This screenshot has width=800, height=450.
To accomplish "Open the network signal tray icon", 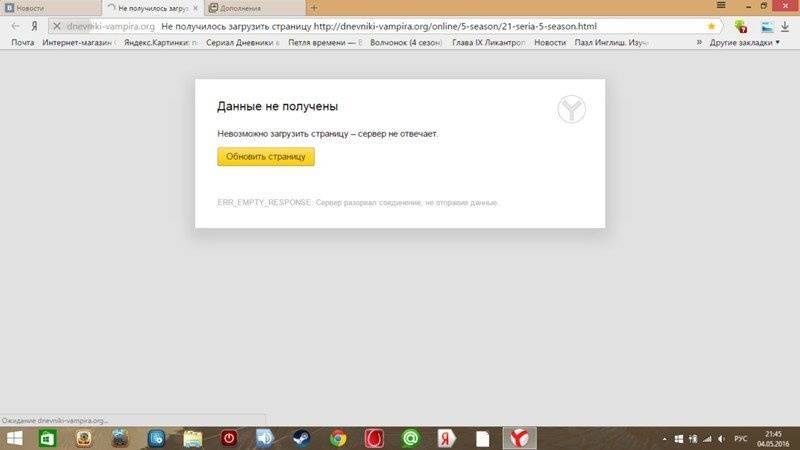I will [707, 439].
